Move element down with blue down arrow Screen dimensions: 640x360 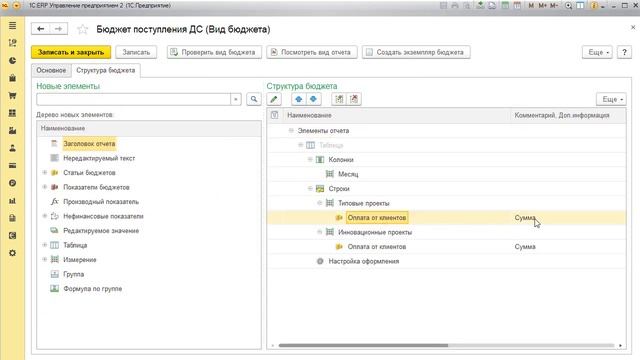tap(313, 99)
